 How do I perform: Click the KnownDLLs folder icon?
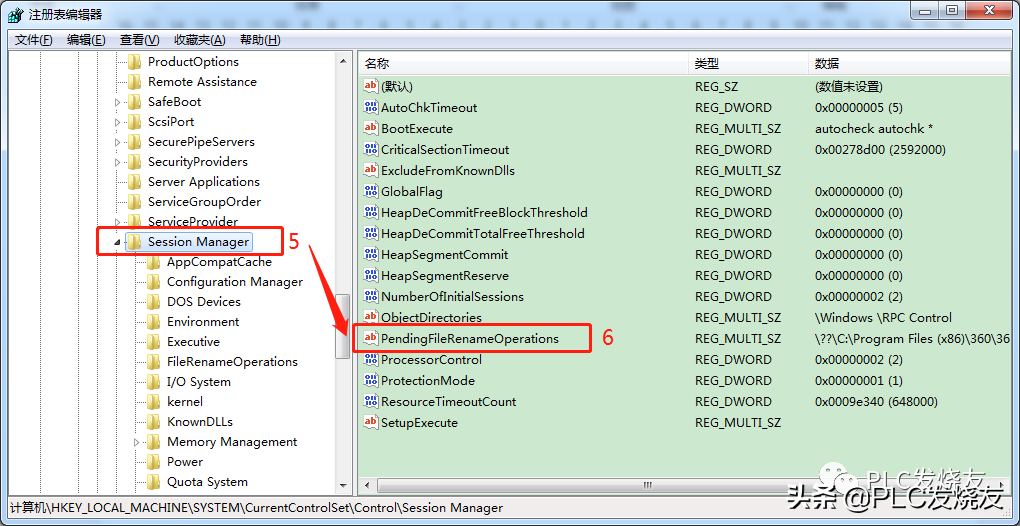(x=153, y=422)
